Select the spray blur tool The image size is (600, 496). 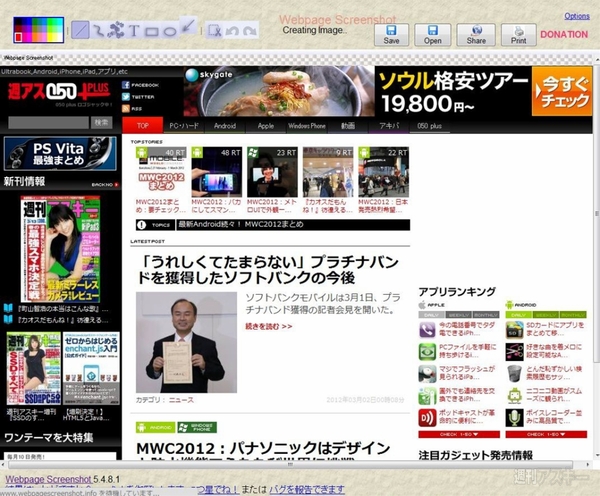[116, 31]
